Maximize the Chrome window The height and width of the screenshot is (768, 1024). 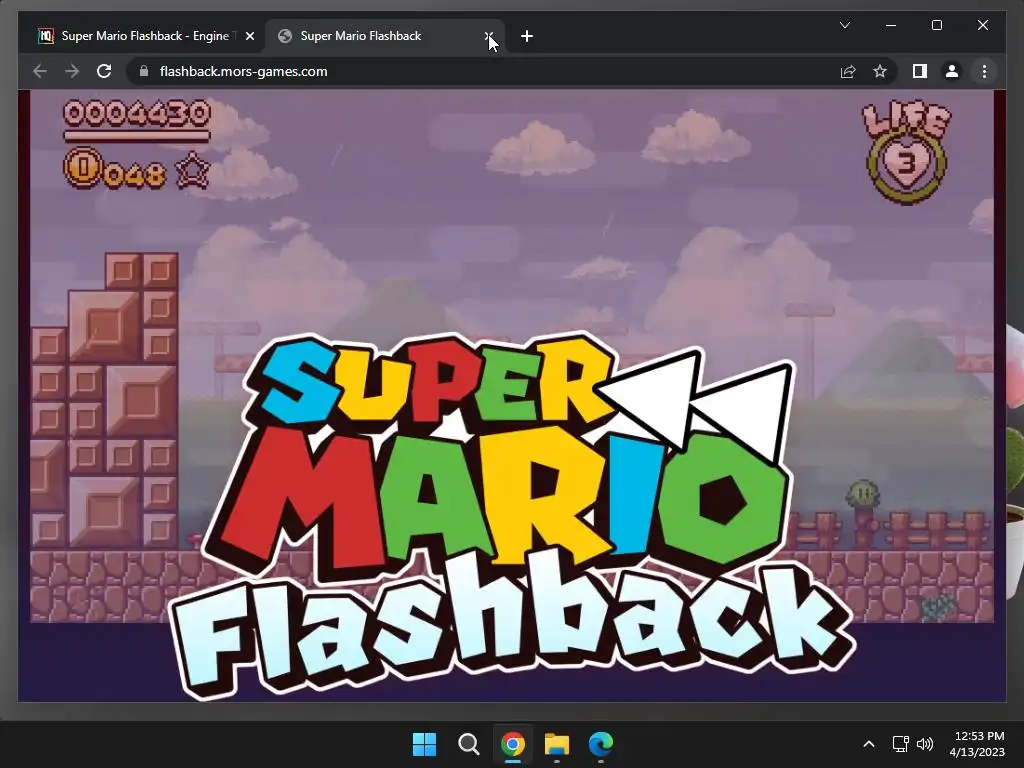[936, 25]
